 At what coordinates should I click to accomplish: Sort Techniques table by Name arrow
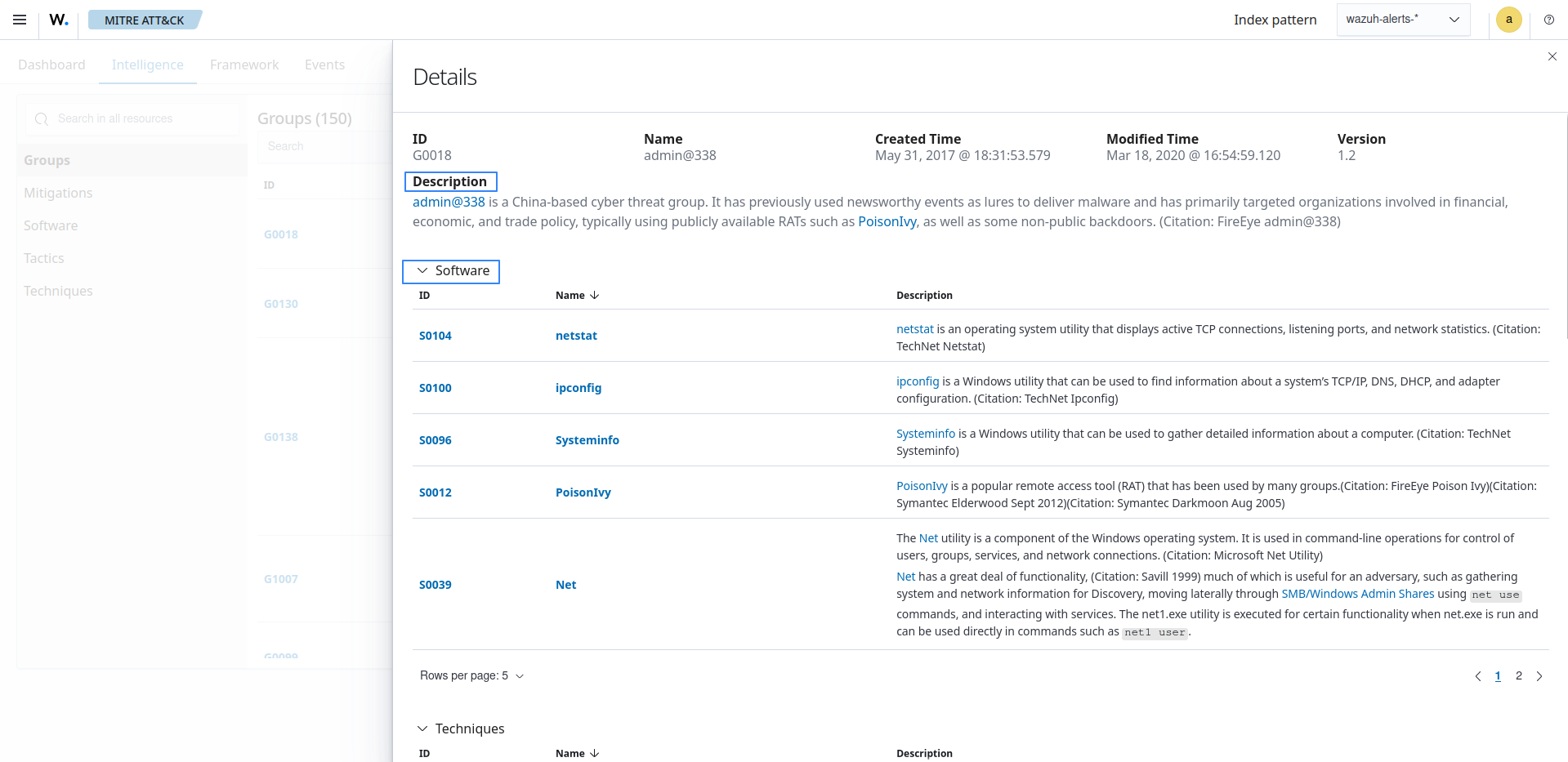click(x=594, y=753)
